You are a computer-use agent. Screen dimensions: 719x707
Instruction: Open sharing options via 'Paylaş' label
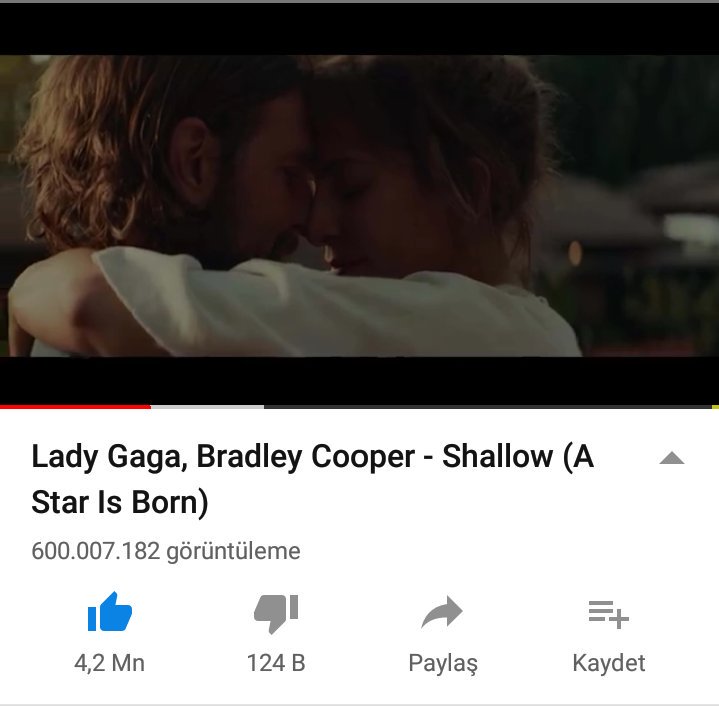(443, 664)
